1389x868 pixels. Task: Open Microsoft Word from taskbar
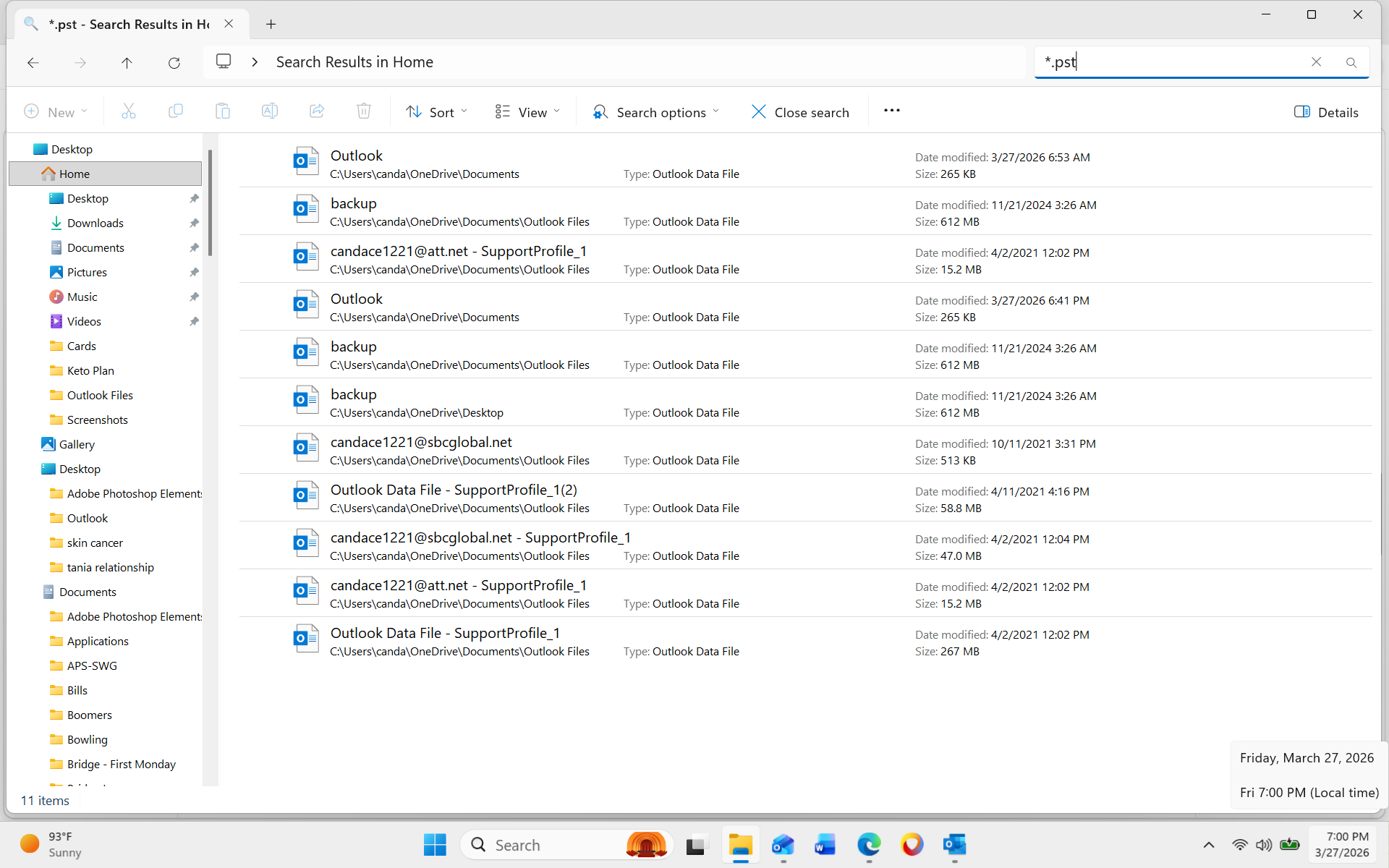(825, 845)
